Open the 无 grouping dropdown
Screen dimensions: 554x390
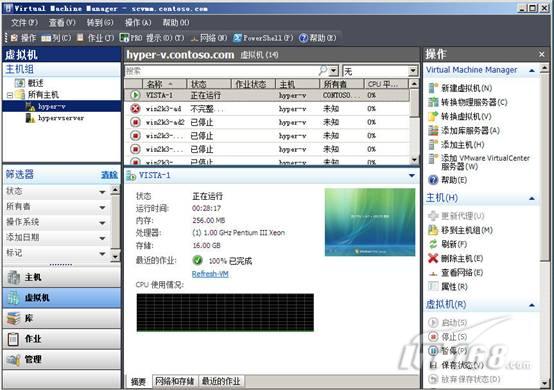(x=413, y=71)
